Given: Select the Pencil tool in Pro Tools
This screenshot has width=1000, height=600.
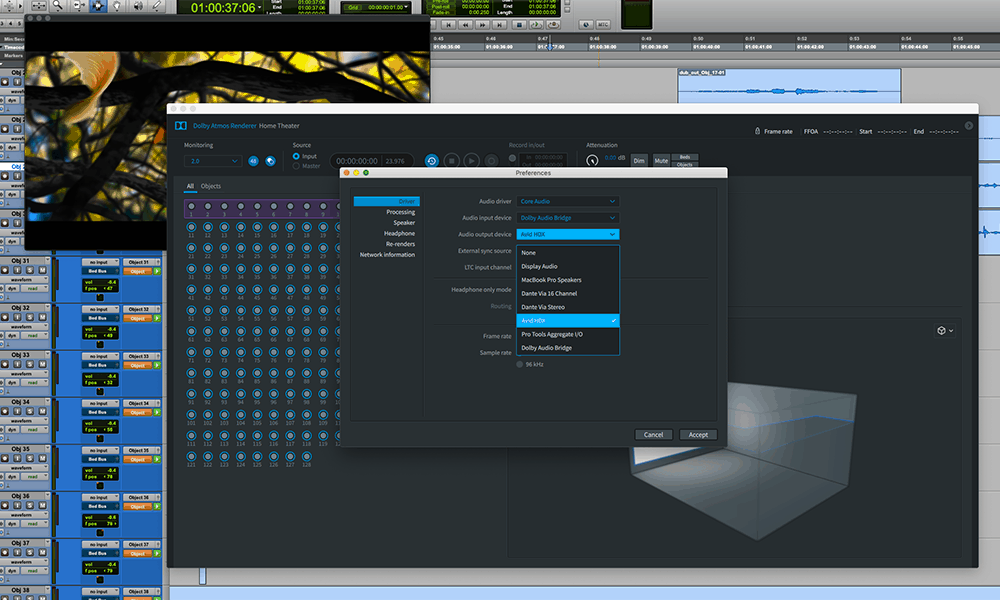Looking at the screenshot, I should click(157, 6).
